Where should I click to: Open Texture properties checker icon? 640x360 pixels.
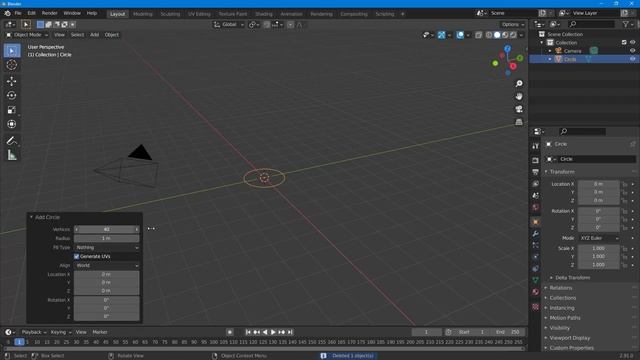(x=536, y=307)
